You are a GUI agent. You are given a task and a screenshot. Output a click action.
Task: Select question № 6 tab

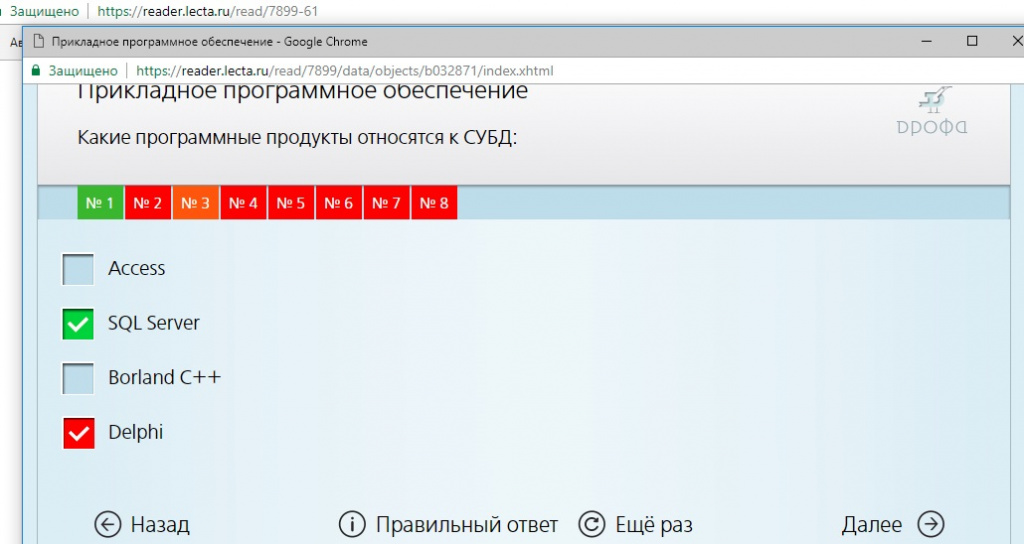[x=338, y=202]
